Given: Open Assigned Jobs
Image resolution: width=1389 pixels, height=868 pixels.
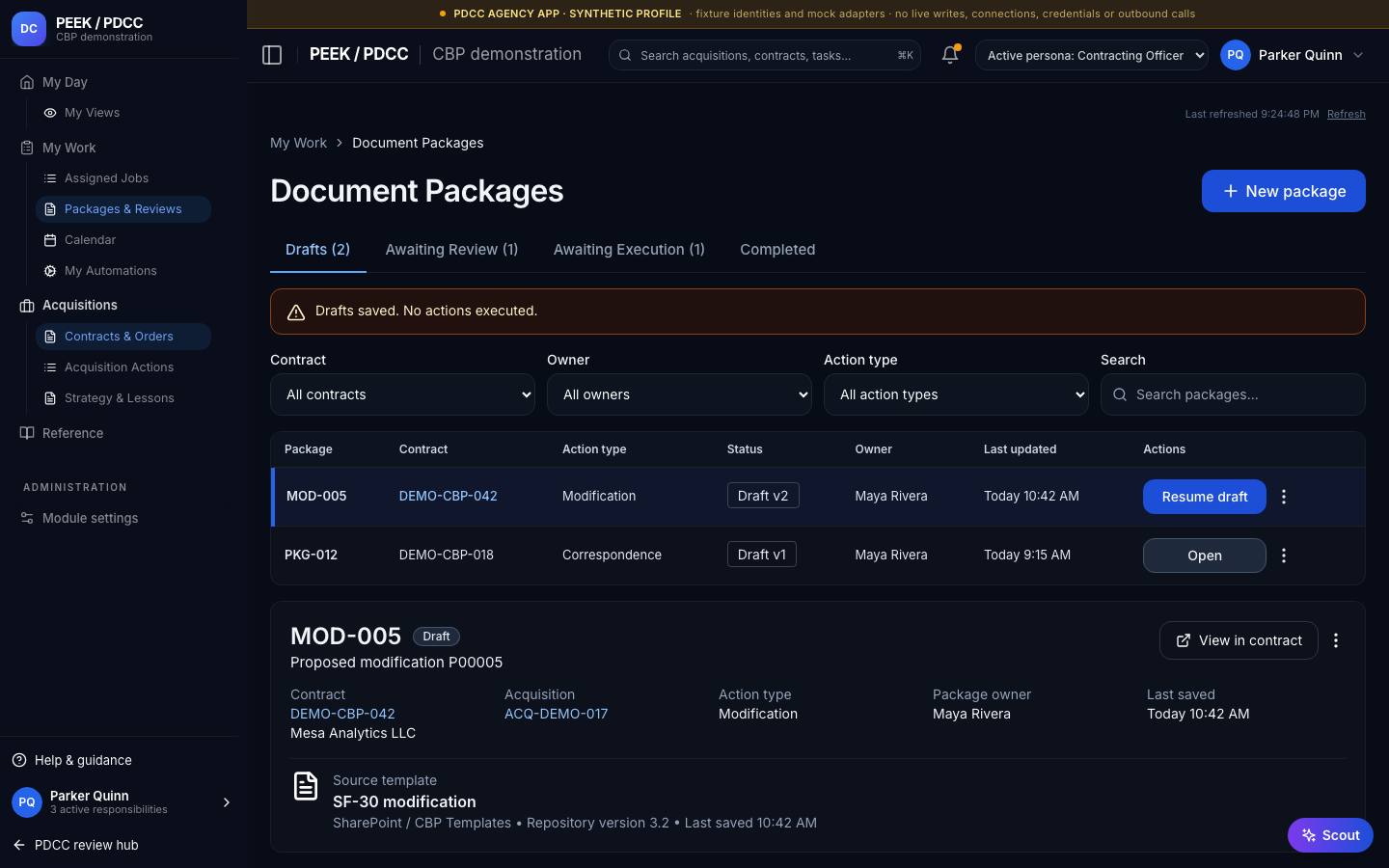Looking at the screenshot, I should 106,178.
